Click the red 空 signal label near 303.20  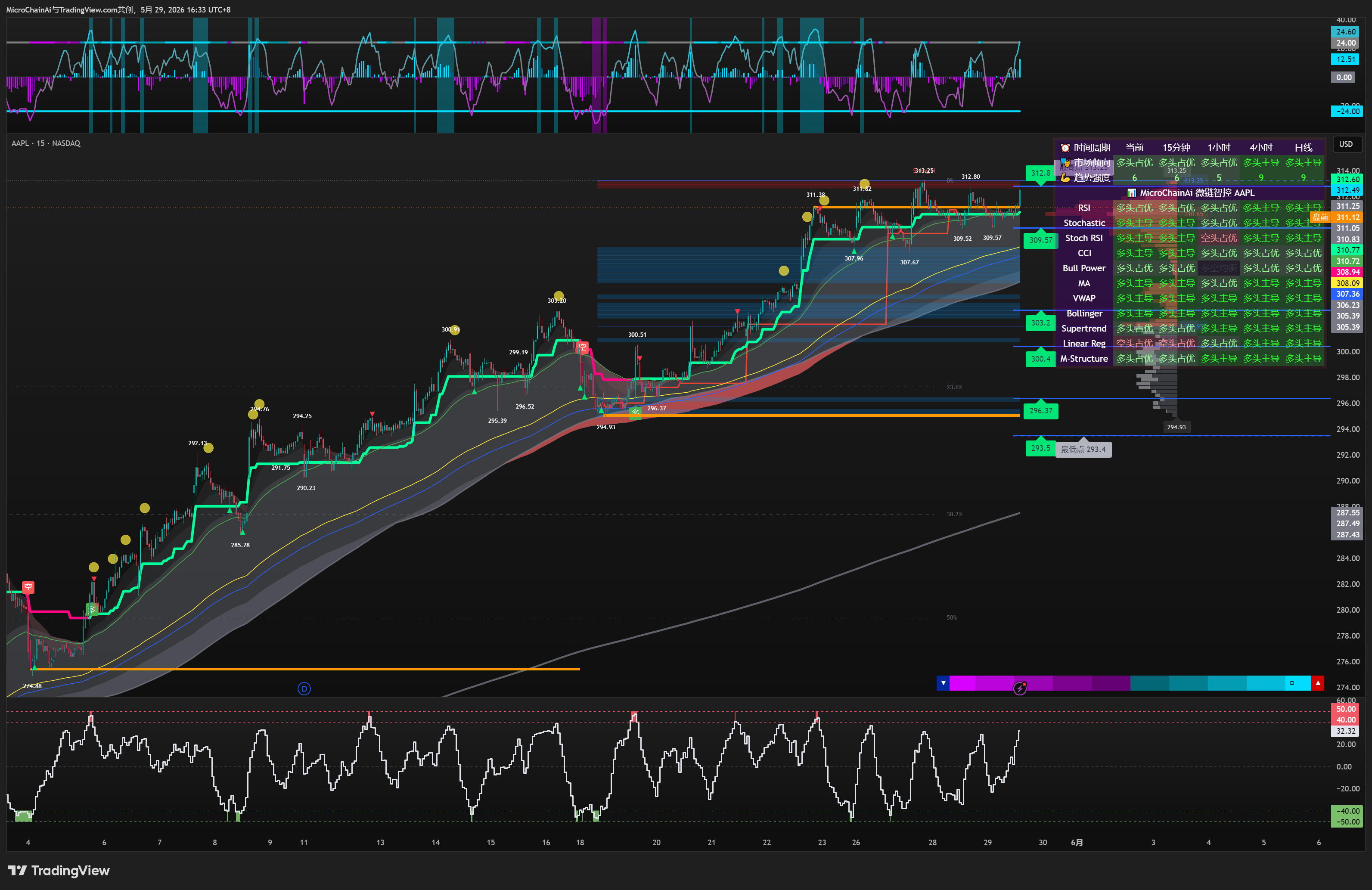[x=582, y=347]
